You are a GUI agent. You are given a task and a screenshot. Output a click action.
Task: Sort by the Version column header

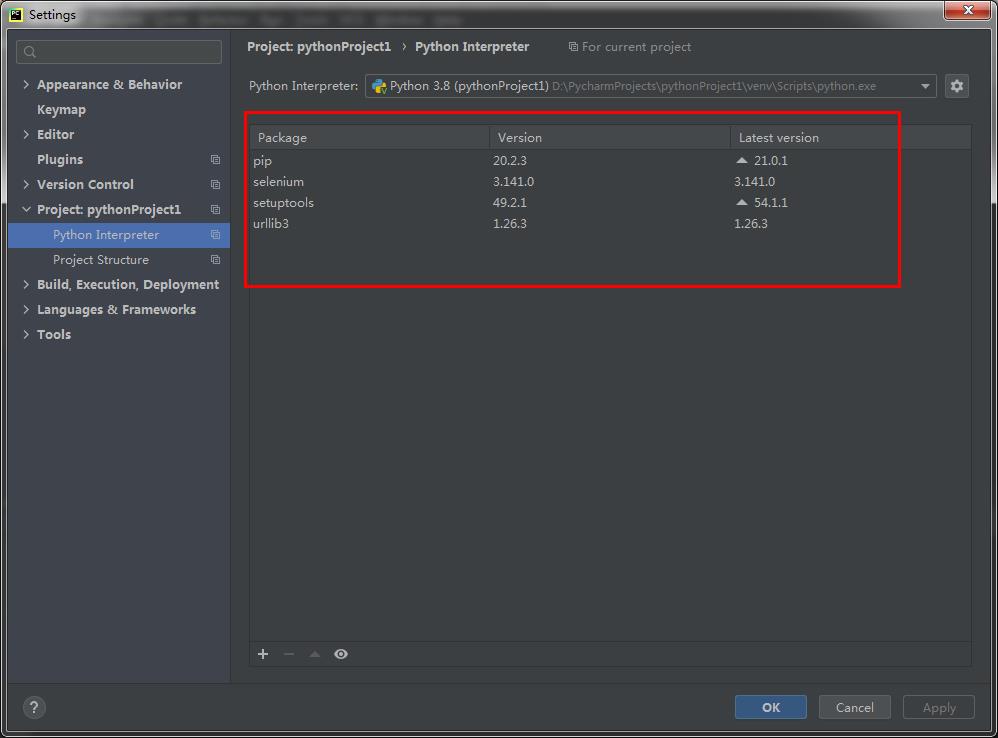[610, 137]
